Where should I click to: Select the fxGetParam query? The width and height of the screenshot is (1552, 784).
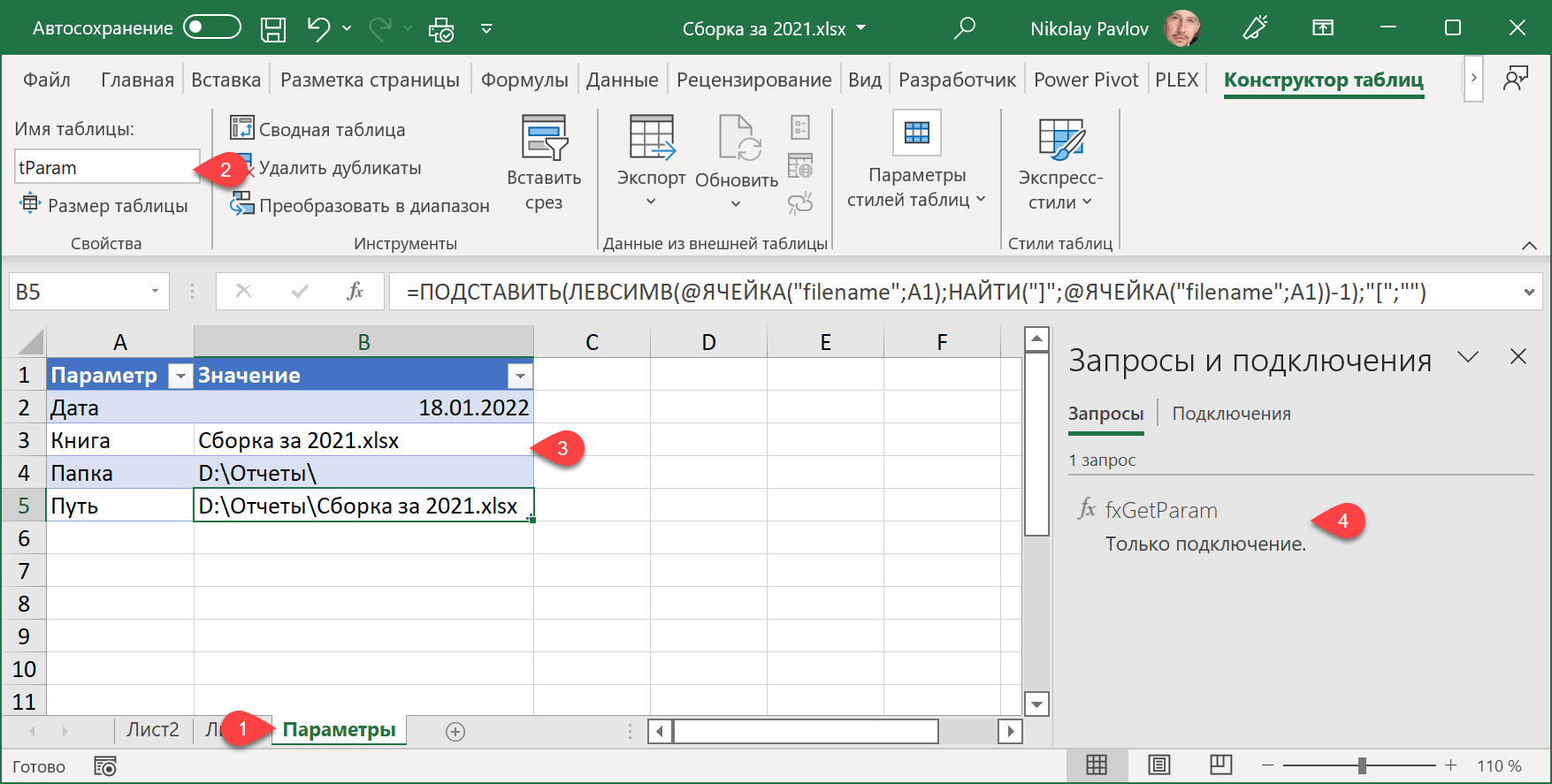point(1160,510)
